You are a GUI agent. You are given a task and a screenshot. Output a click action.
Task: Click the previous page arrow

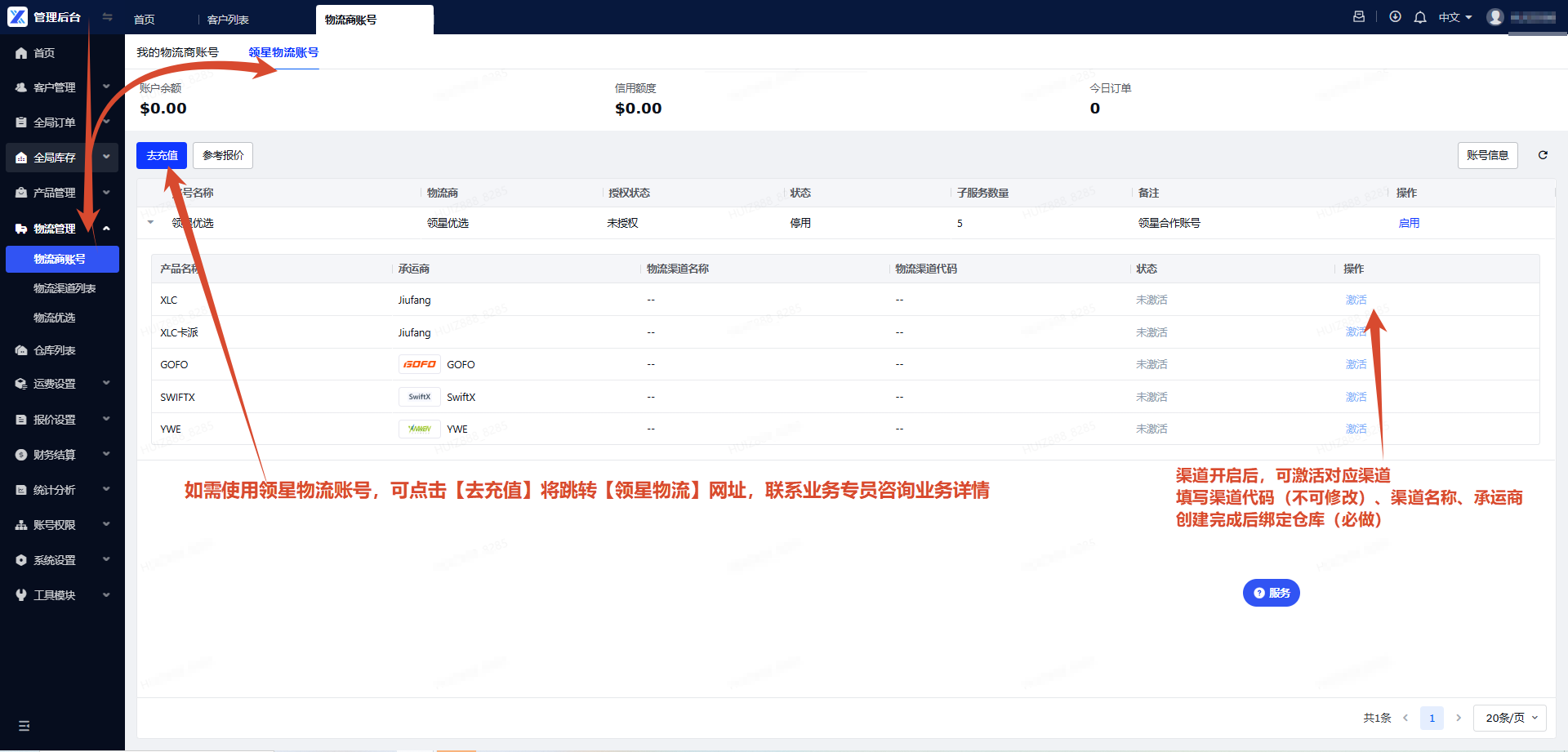pos(1405,718)
